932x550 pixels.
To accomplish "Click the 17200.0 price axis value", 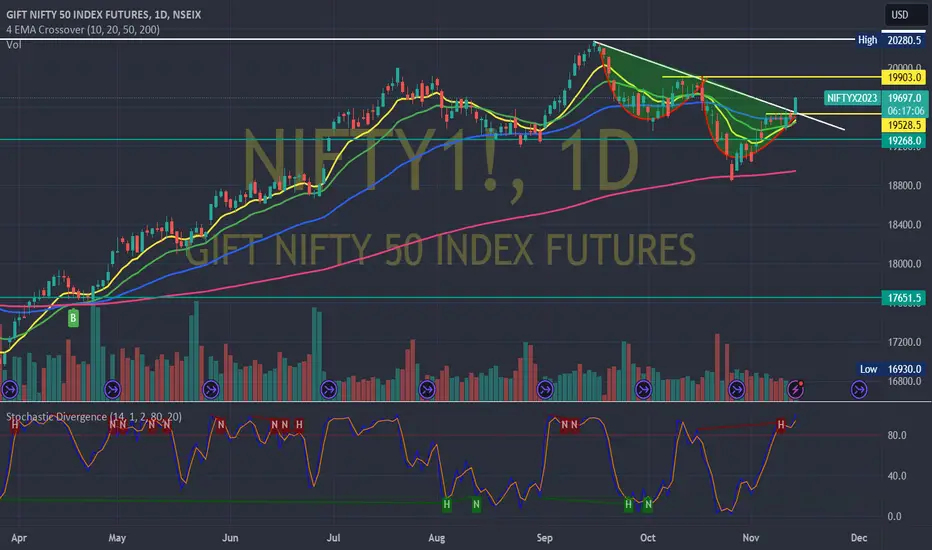I will [904, 342].
